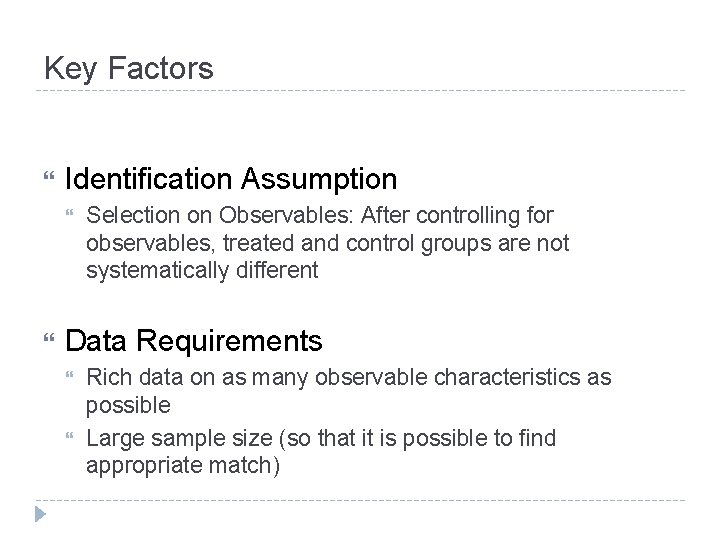Click bullet icon beside Identification Assumption
Screen dimensions: 720x540
coord(49,175)
